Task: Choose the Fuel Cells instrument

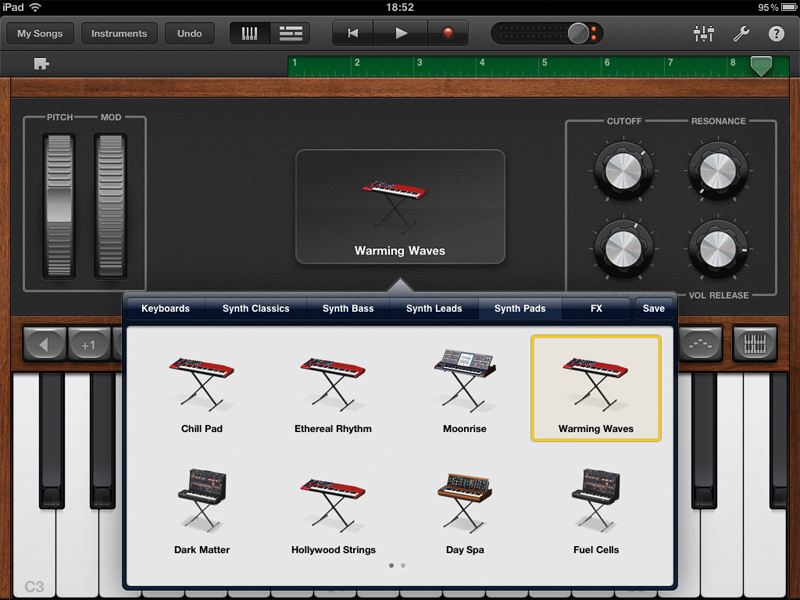Action: [596, 512]
